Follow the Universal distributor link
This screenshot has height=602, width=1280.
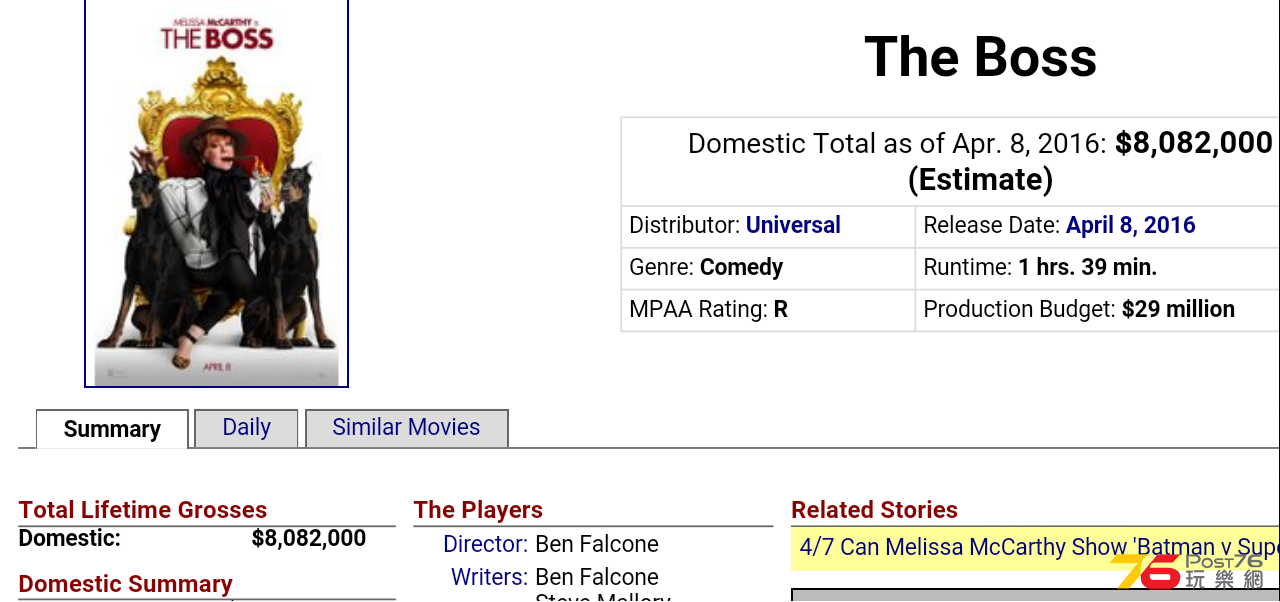[x=793, y=225]
